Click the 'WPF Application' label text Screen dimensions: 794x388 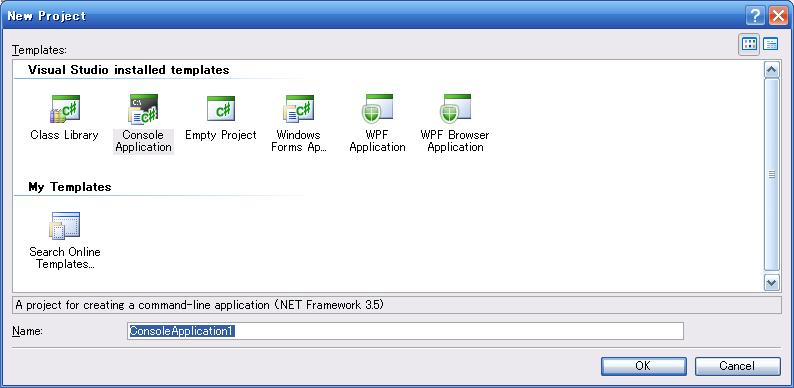click(377, 141)
